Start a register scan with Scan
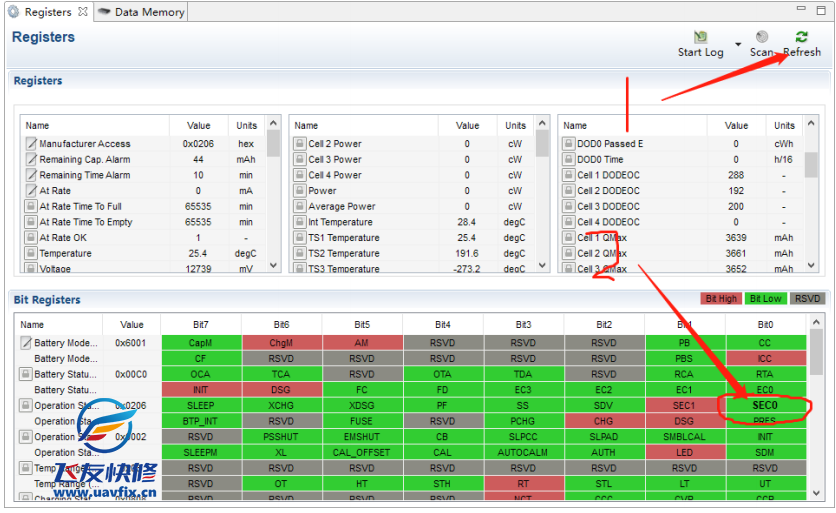The width and height of the screenshot is (836, 513). (x=762, y=37)
